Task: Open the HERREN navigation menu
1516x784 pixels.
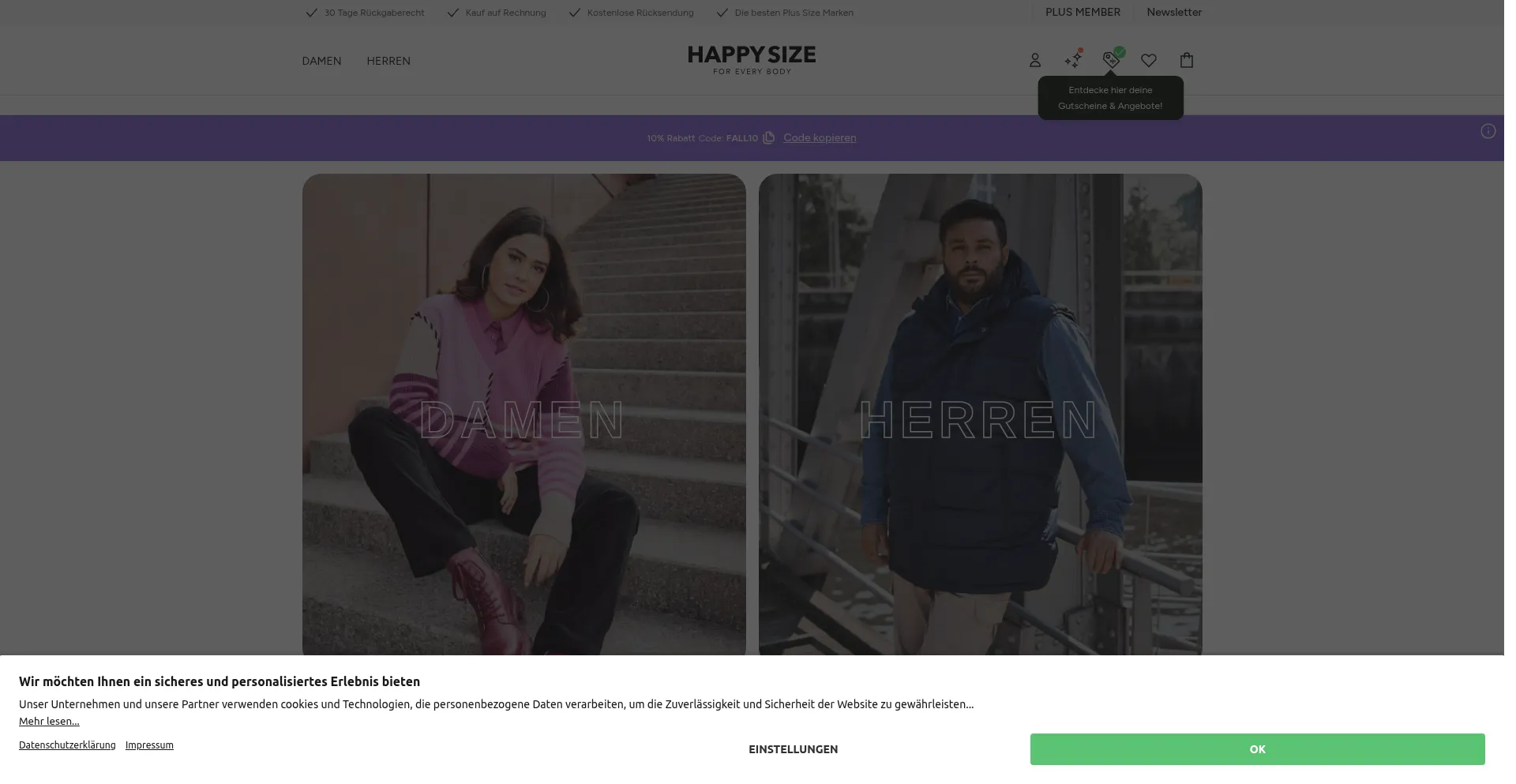Action: point(388,61)
